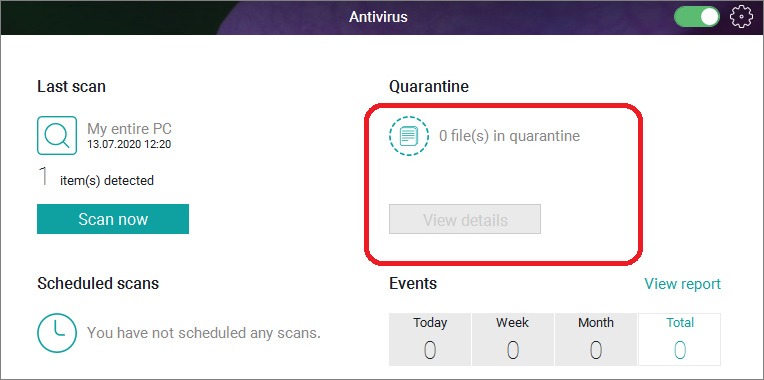764x380 pixels.
Task: Select the Today events tab
Action: pos(430,339)
